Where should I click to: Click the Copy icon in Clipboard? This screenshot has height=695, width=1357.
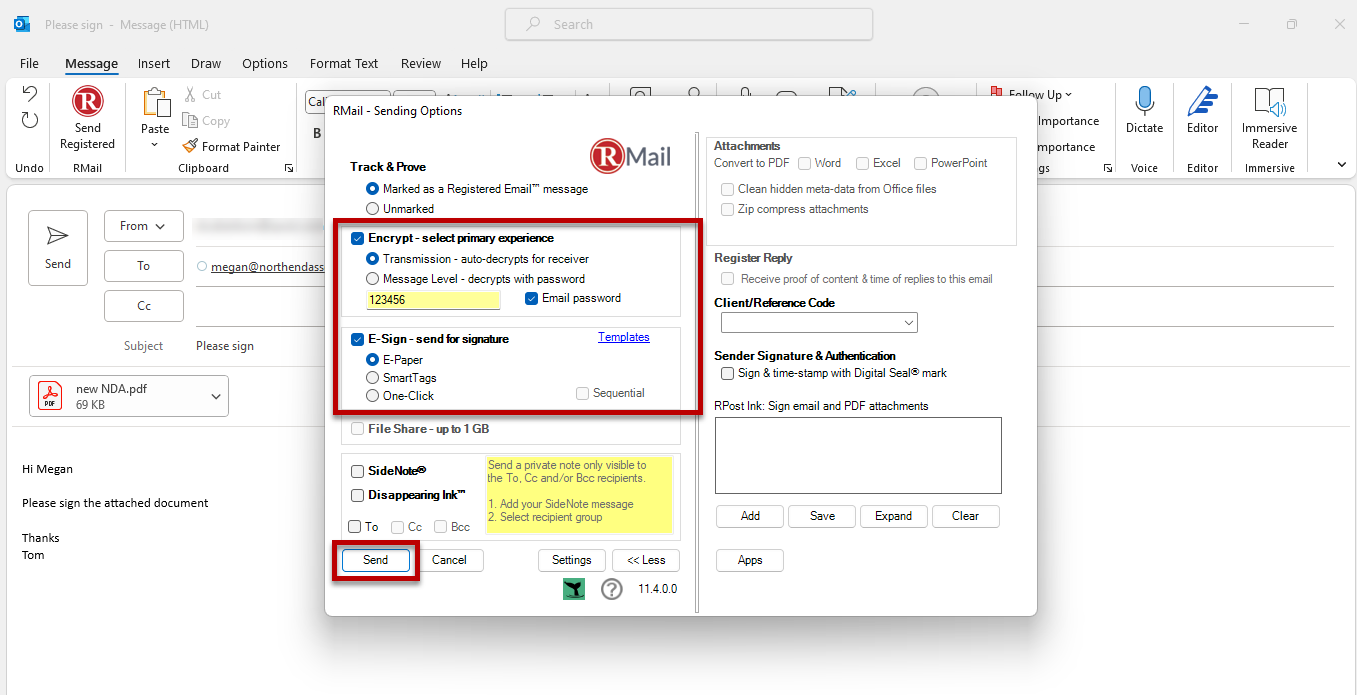(191, 121)
